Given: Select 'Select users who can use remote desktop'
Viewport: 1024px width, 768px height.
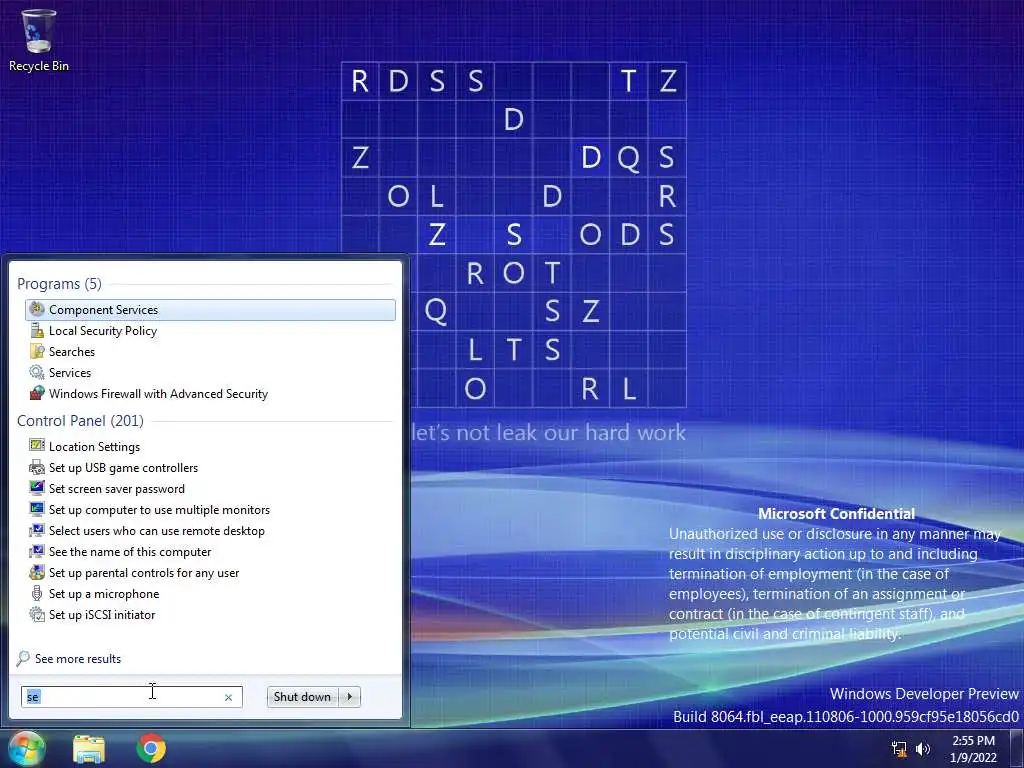Looking at the screenshot, I should coord(210,530).
